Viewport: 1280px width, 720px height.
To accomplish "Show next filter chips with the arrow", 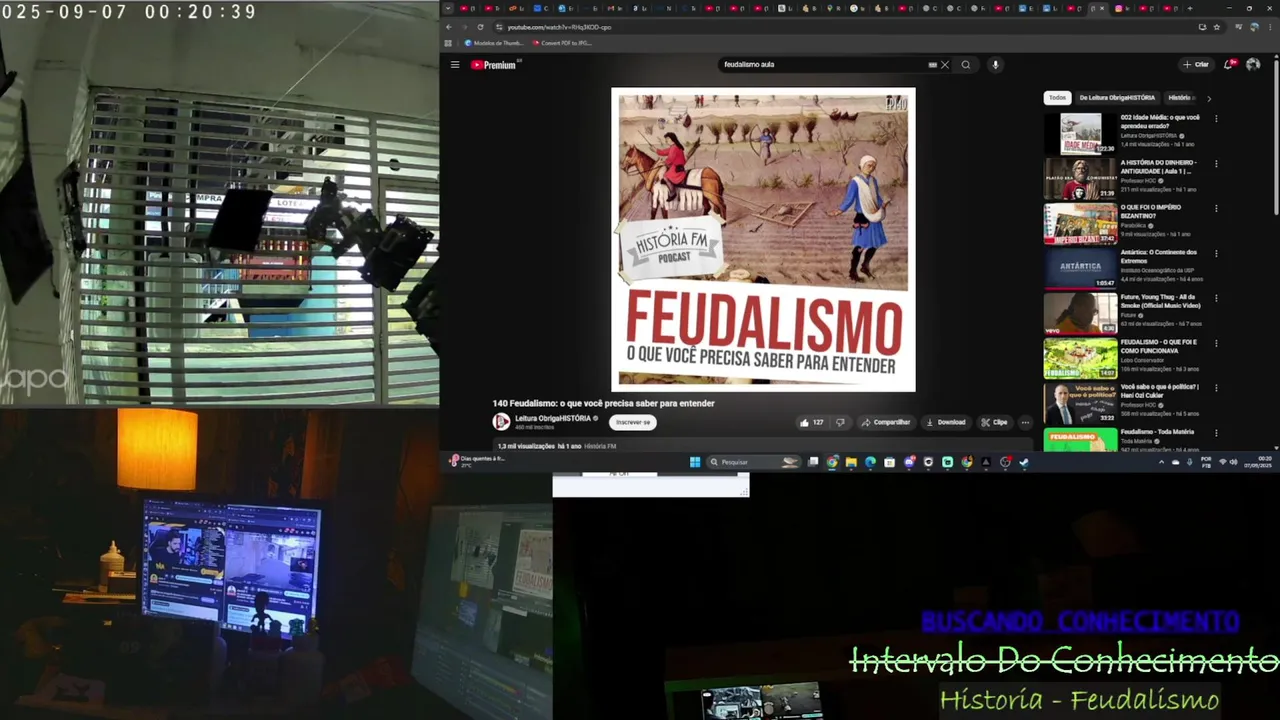I will click(x=1208, y=98).
